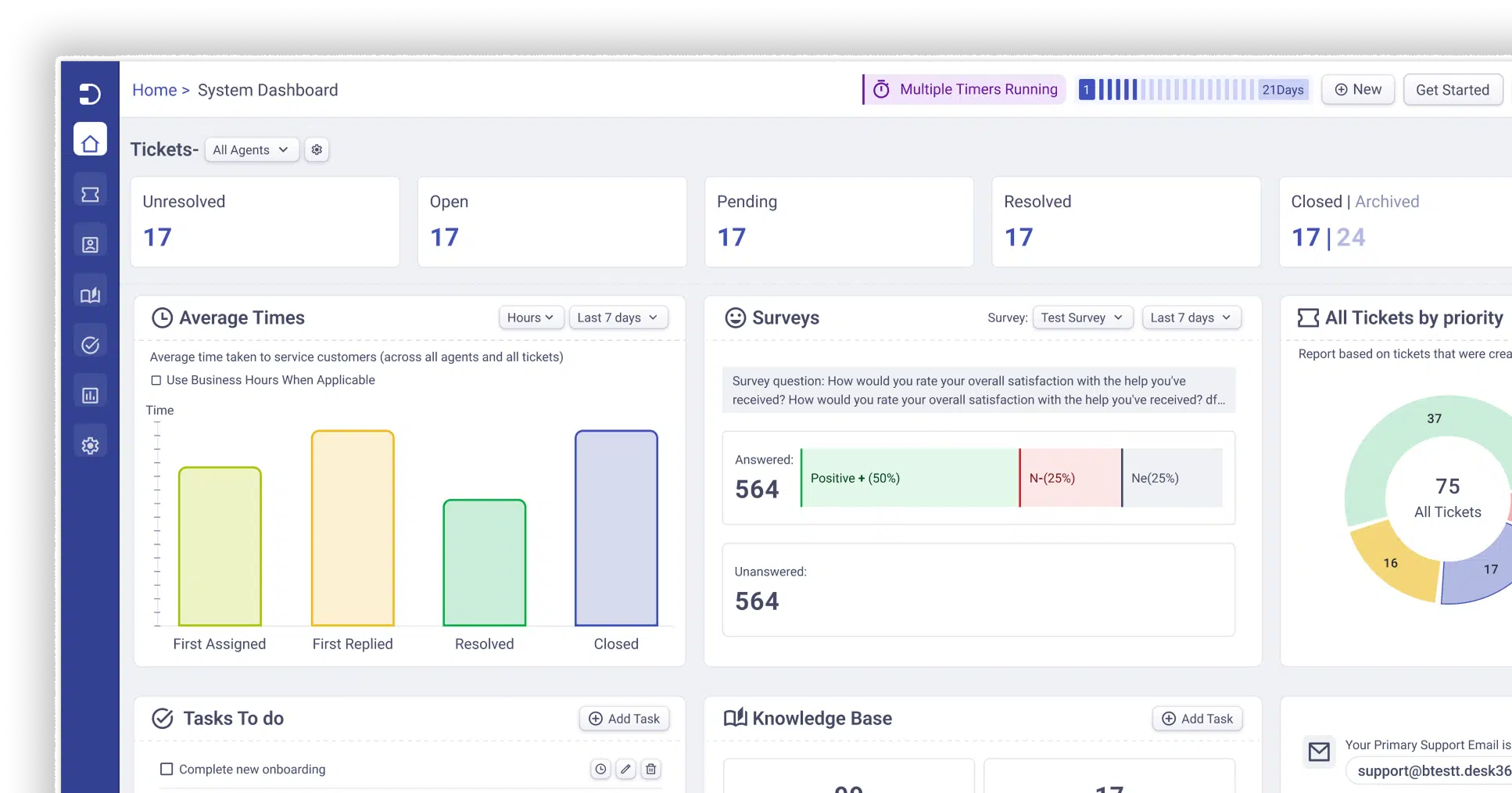Check the Complete new onboarding task

(x=167, y=769)
